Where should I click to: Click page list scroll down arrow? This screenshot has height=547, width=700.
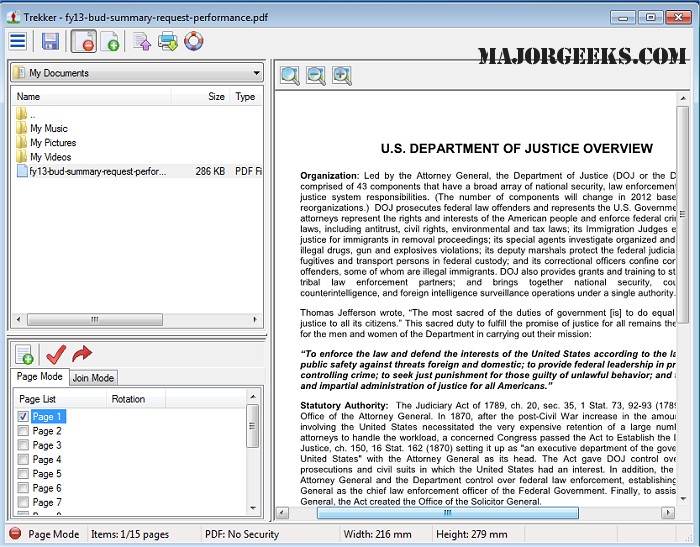pos(253,508)
